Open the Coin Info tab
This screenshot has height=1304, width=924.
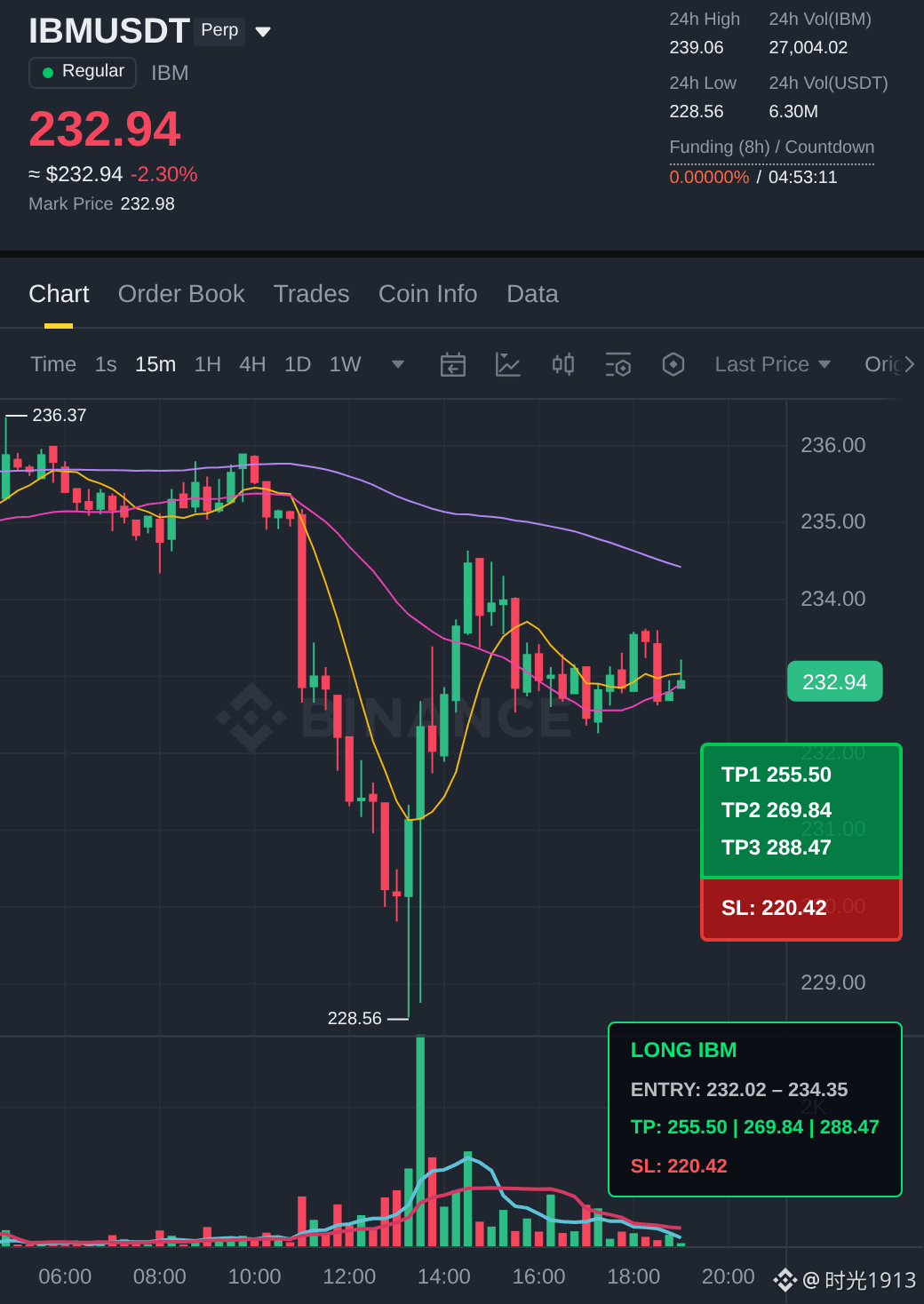(428, 294)
